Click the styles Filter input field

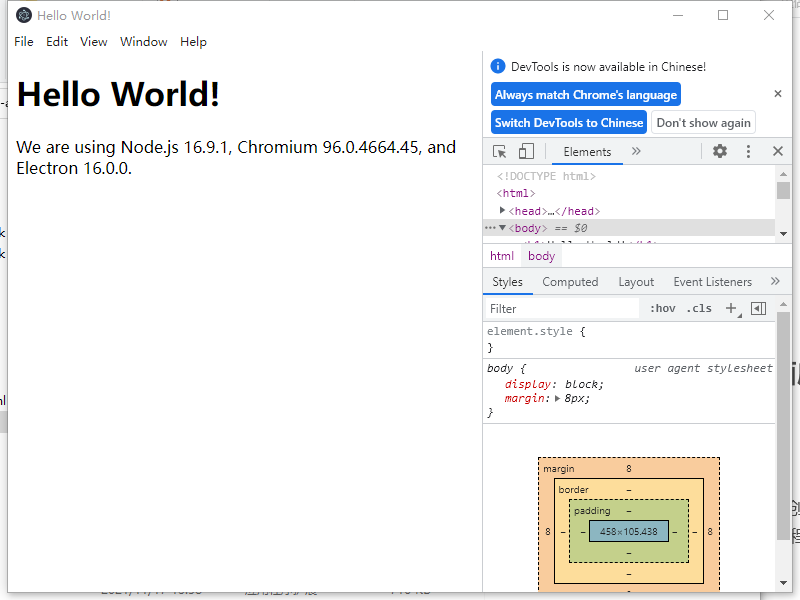(x=561, y=308)
